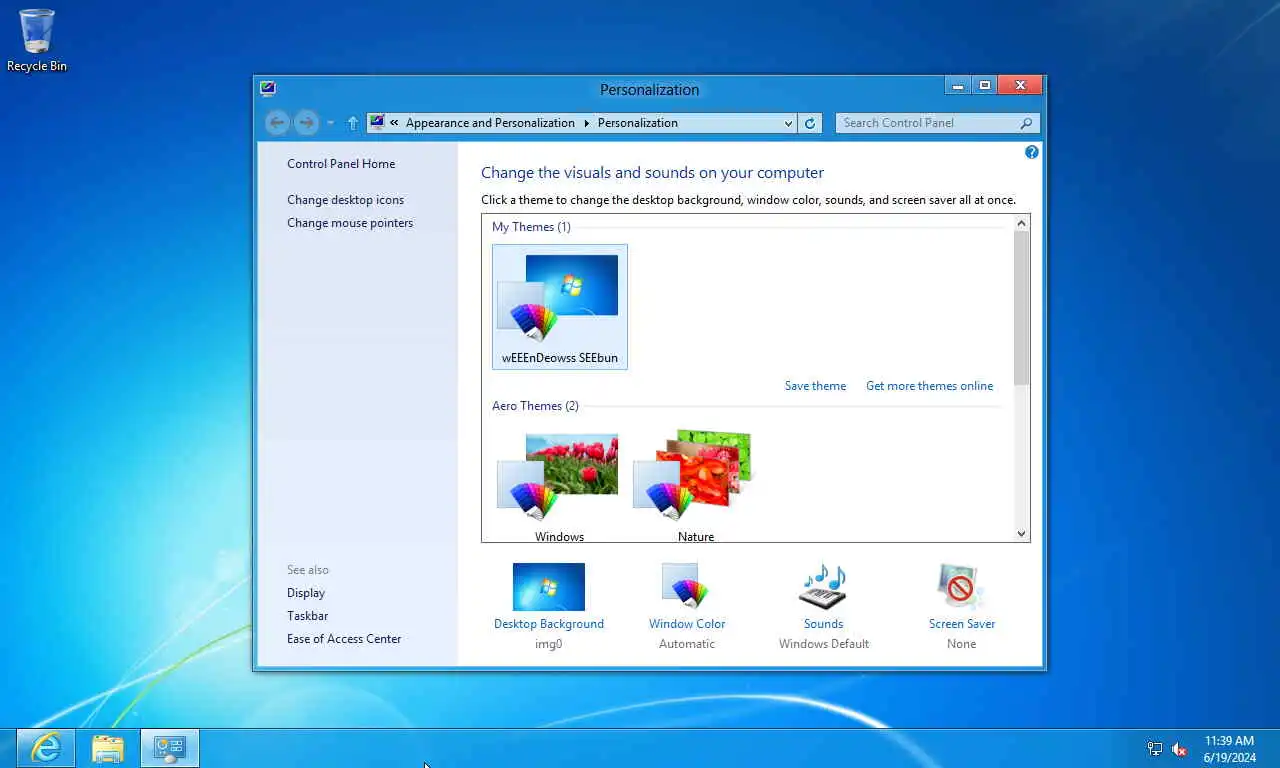The height and width of the screenshot is (768, 1280).
Task: Go to Control Panel Home
Action: click(341, 164)
